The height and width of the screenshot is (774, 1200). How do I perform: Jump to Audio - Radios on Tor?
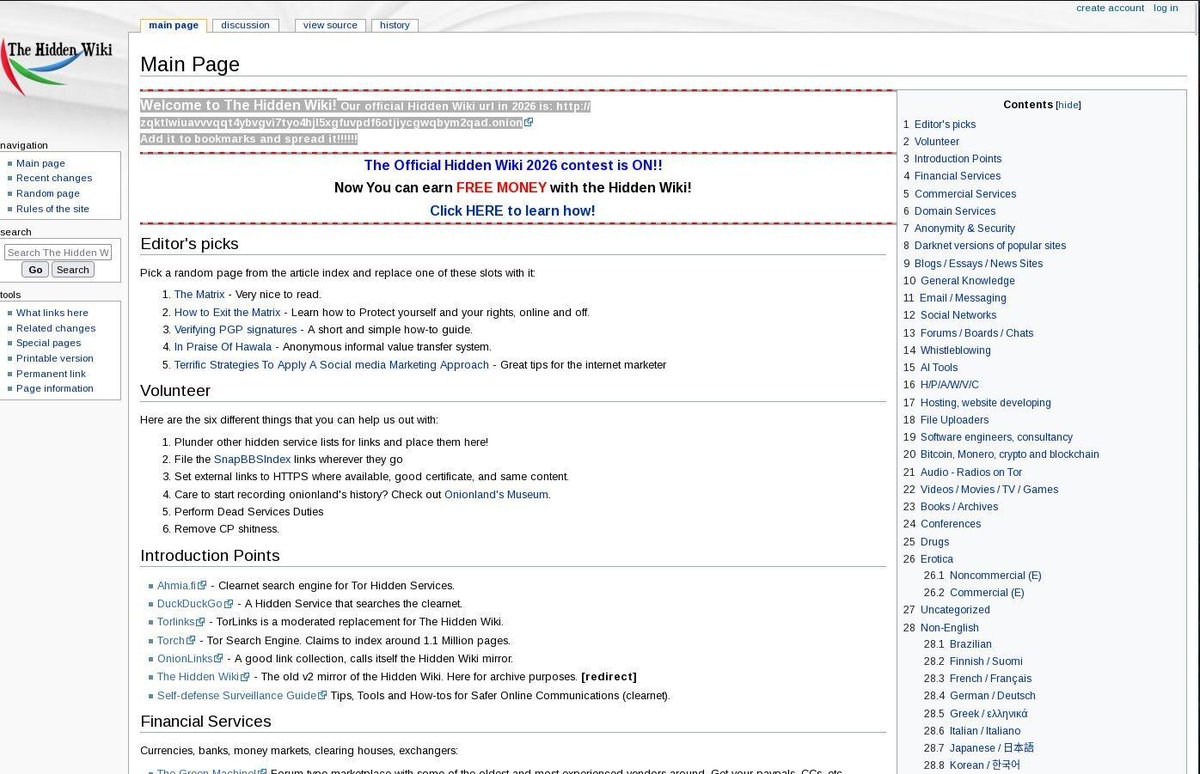[x=971, y=472]
